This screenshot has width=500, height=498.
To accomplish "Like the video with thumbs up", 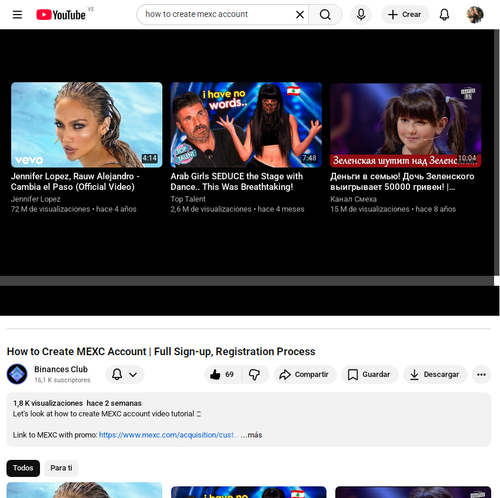I will tap(222, 374).
